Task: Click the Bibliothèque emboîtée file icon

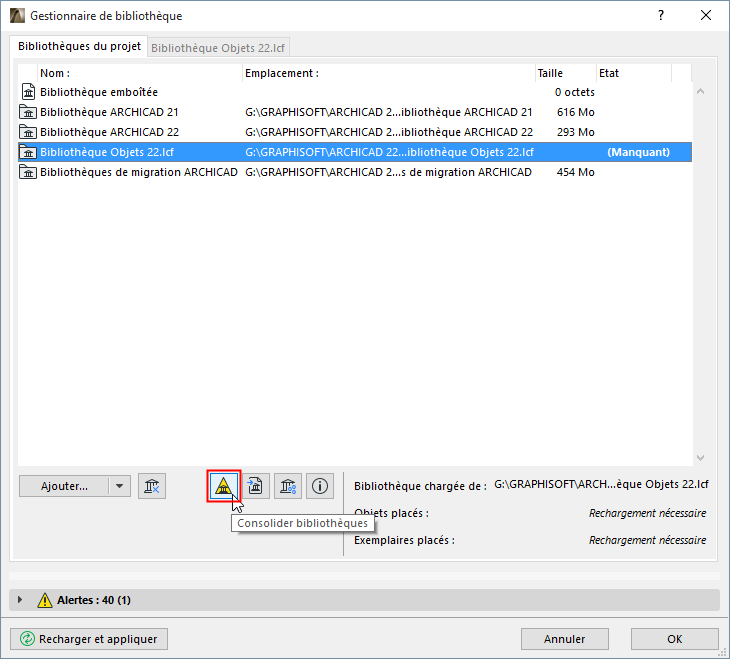Action: pos(28,92)
